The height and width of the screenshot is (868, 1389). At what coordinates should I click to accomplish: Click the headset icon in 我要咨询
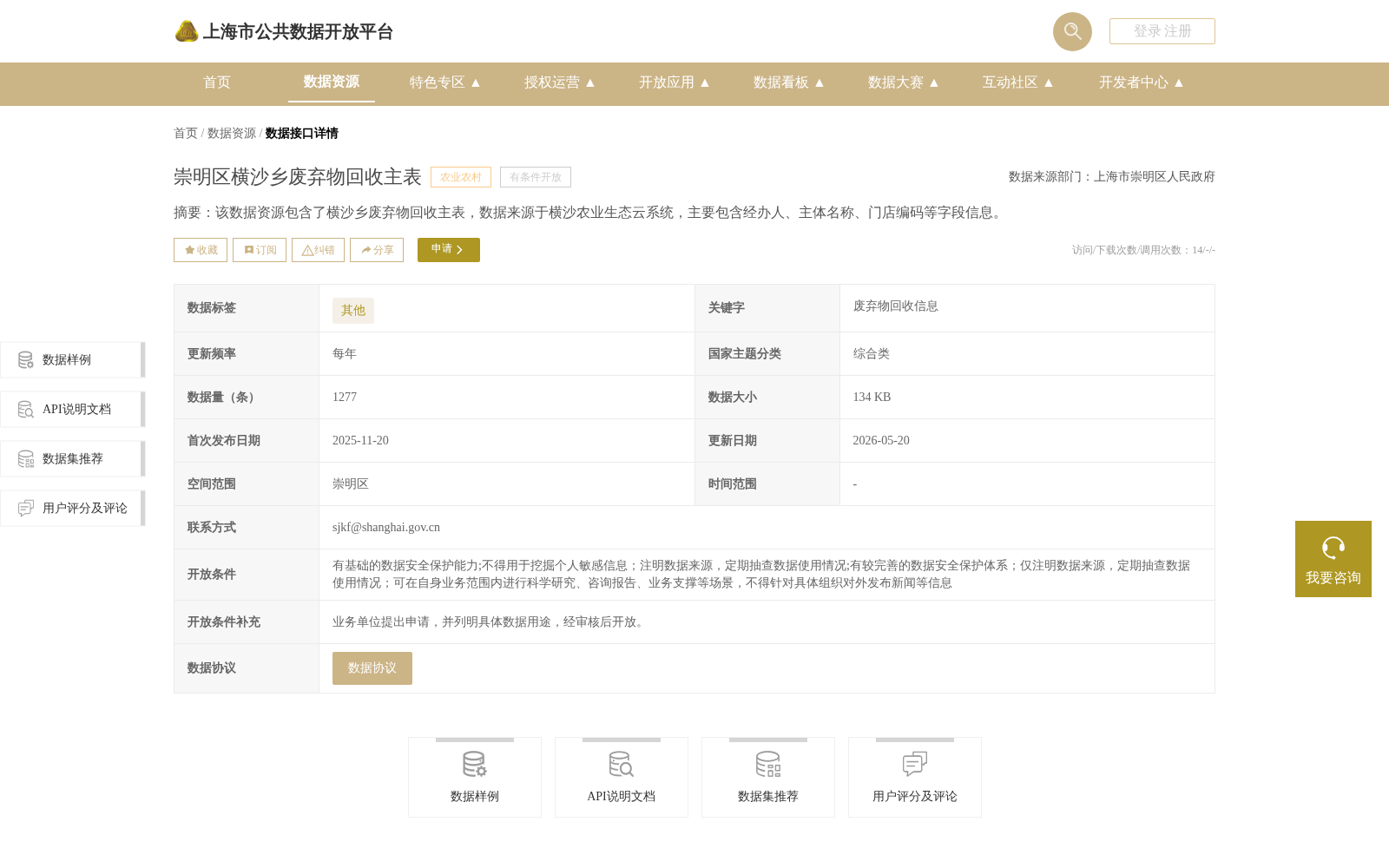click(1333, 548)
